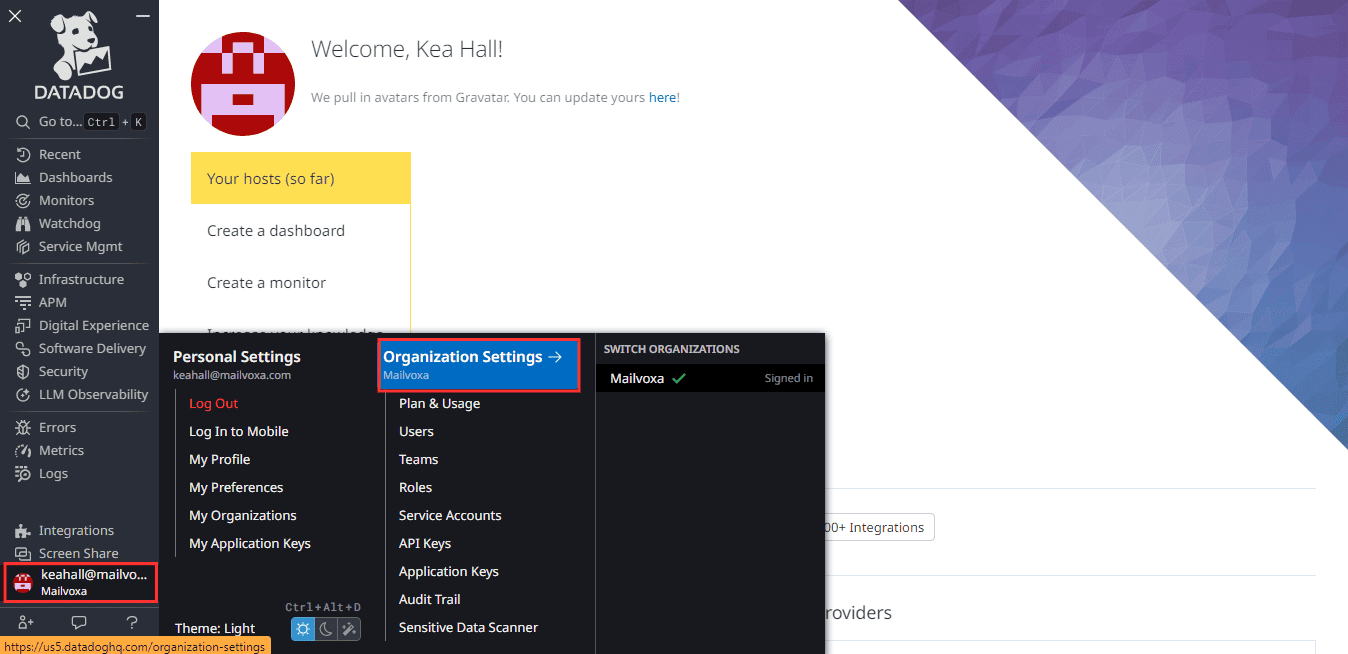This screenshot has width=1348, height=654.
Task: Select Create a monitor tab
Action: 301,283
